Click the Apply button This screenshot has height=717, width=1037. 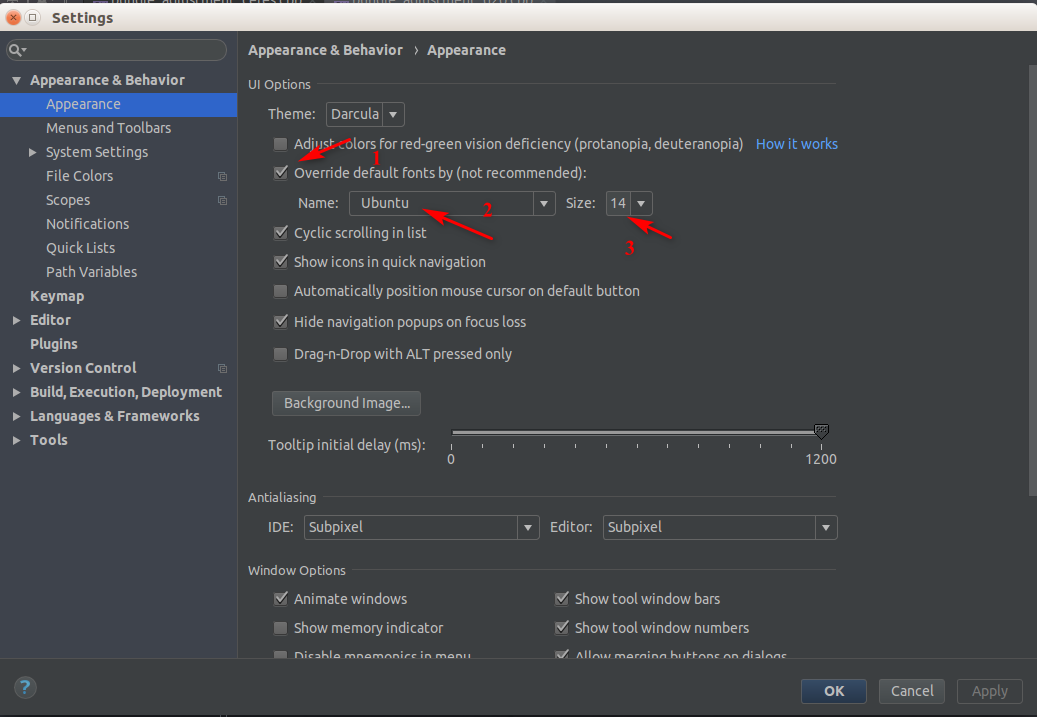tap(989, 691)
